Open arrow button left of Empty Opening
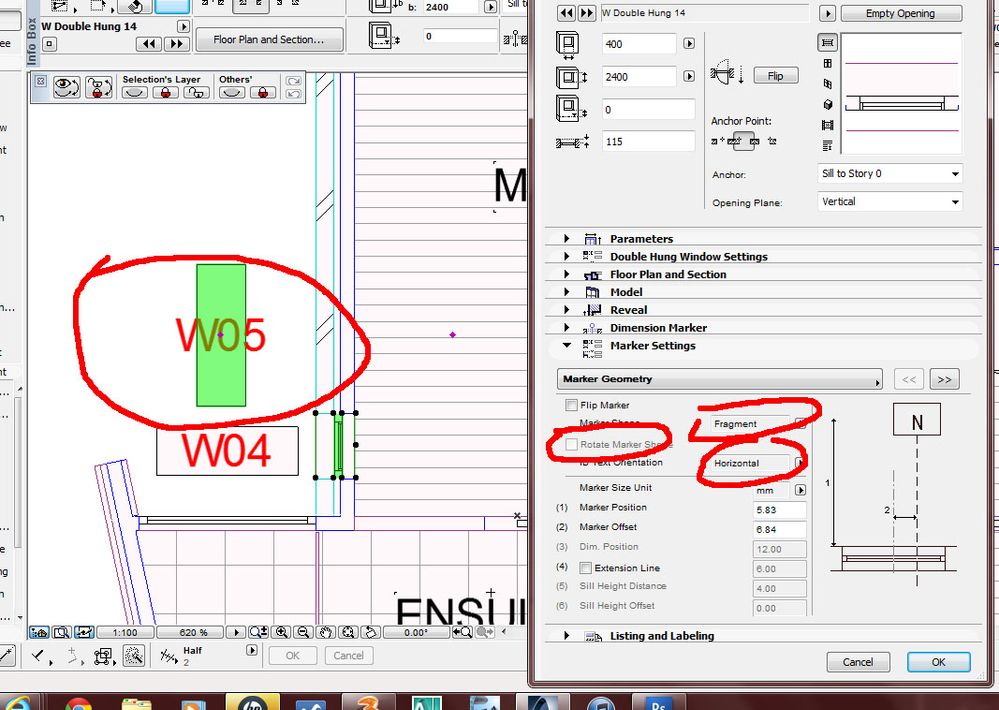This screenshot has width=999, height=710. [x=827, y=13]
